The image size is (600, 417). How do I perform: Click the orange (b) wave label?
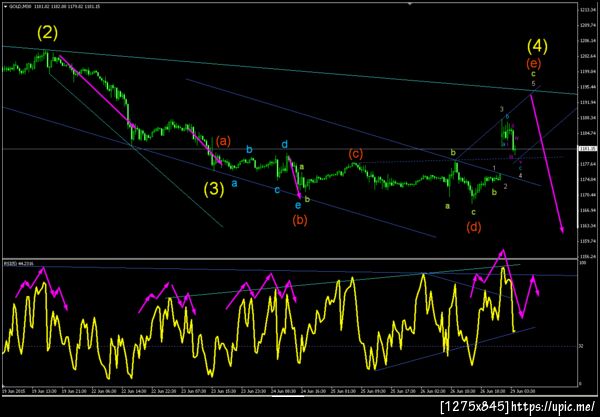coord(300,220)
